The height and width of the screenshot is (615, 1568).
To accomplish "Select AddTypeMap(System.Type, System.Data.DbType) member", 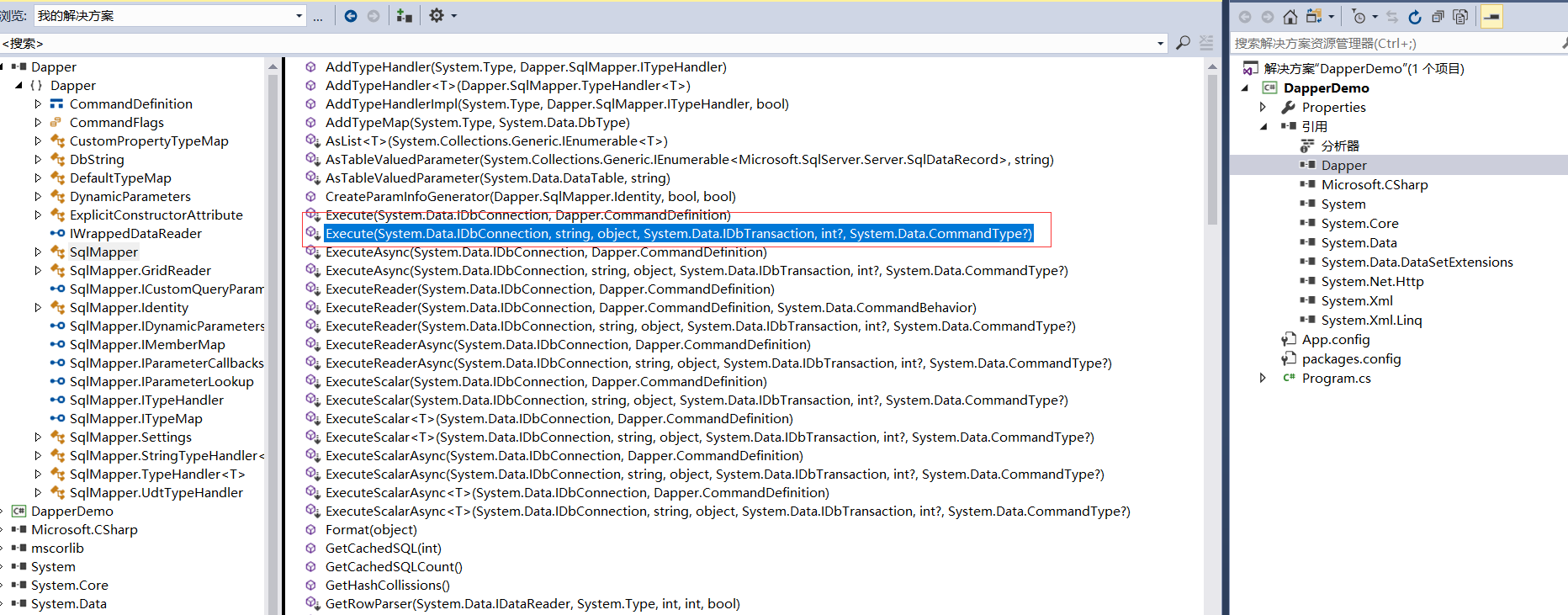I will [478, 122].
